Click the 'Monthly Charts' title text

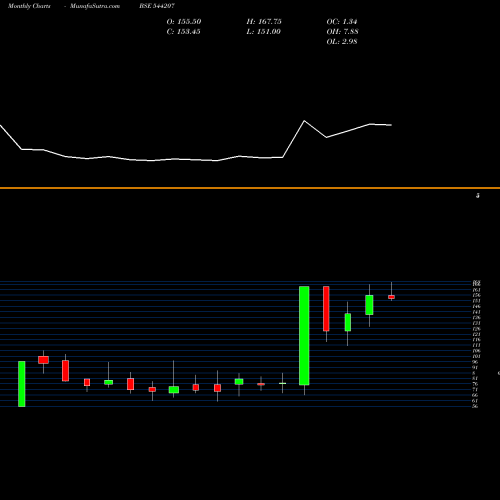click(29, 6)
